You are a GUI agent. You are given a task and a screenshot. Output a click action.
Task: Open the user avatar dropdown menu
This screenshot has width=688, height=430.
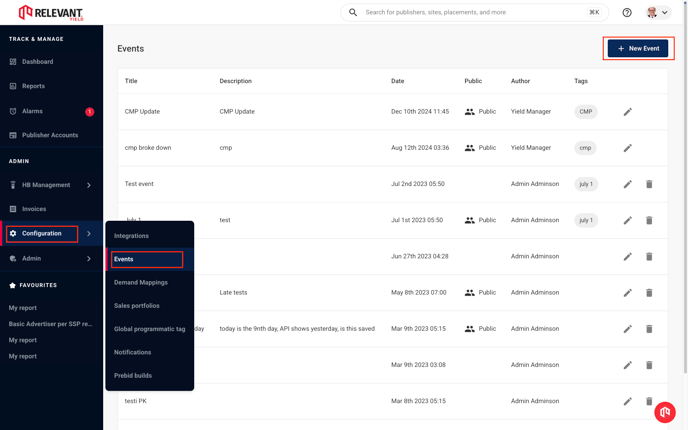tap(658, 12)
